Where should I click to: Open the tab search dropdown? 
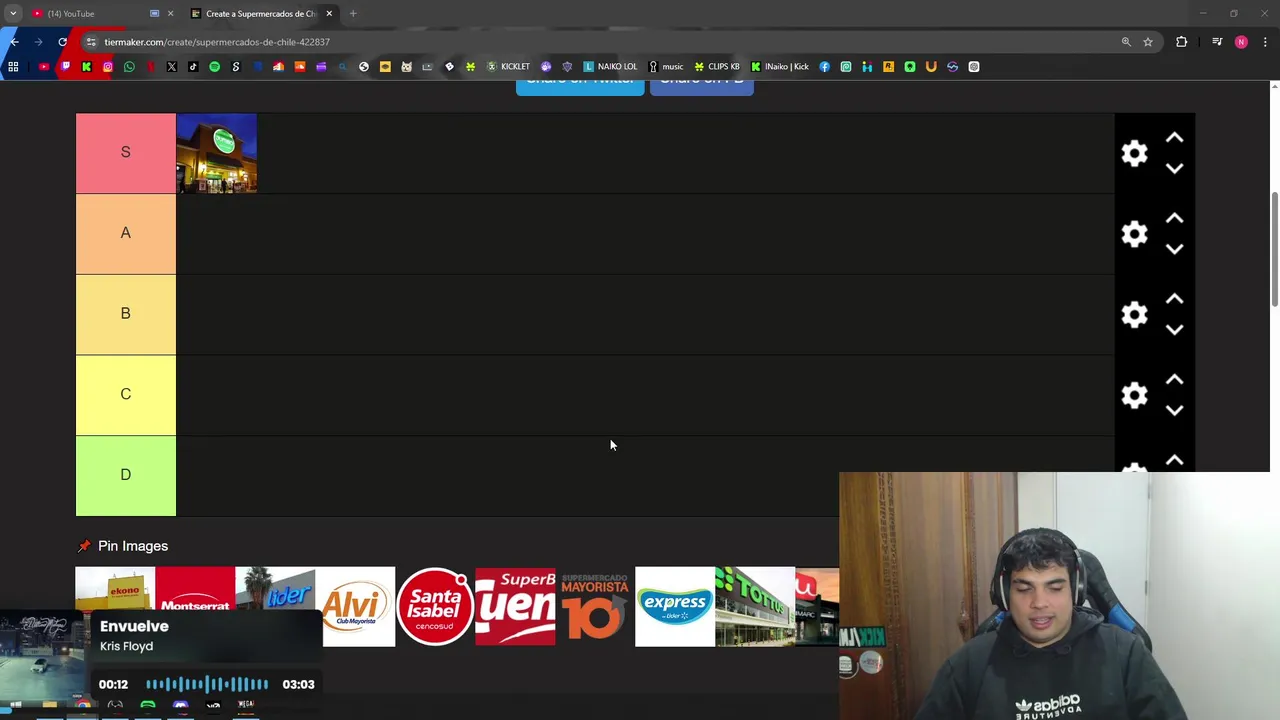click(13, 13)
